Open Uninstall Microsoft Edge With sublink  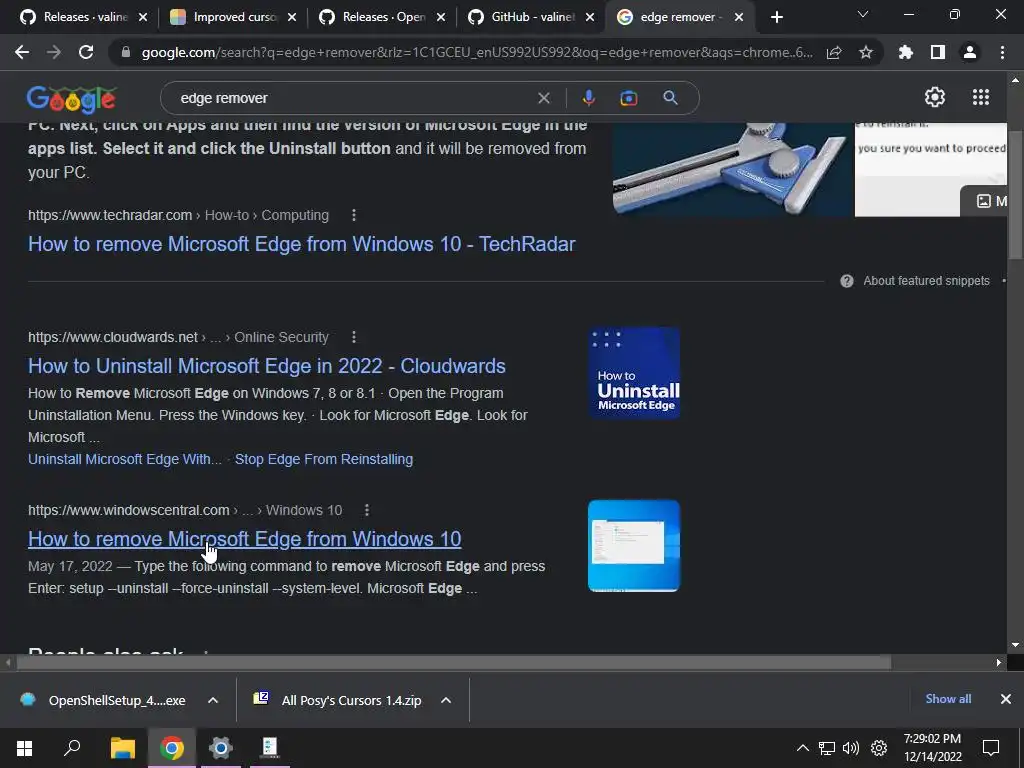point(125,459)
